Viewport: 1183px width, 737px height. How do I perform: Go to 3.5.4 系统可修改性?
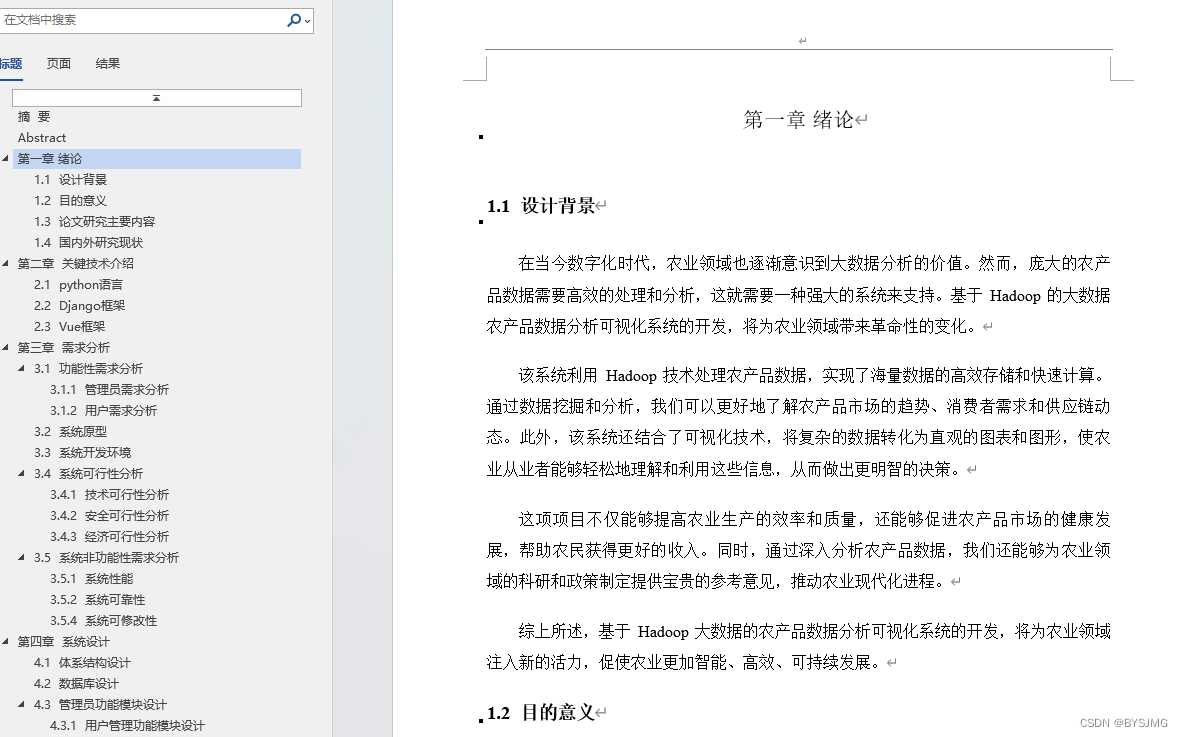click(103, 621)
